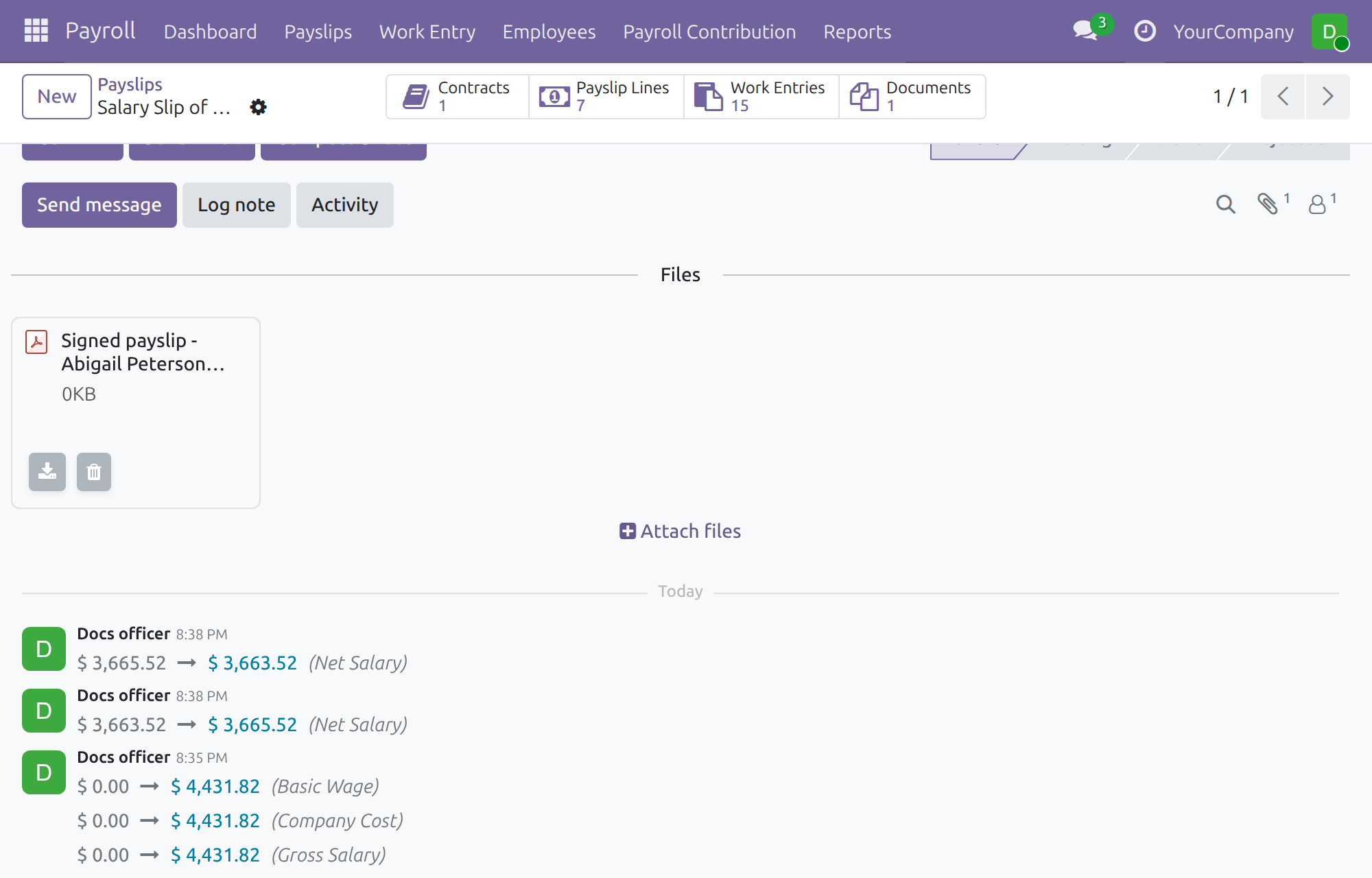Open Documents smart button
Viewport: 1372px width, 878px height.
coord(912,97)
